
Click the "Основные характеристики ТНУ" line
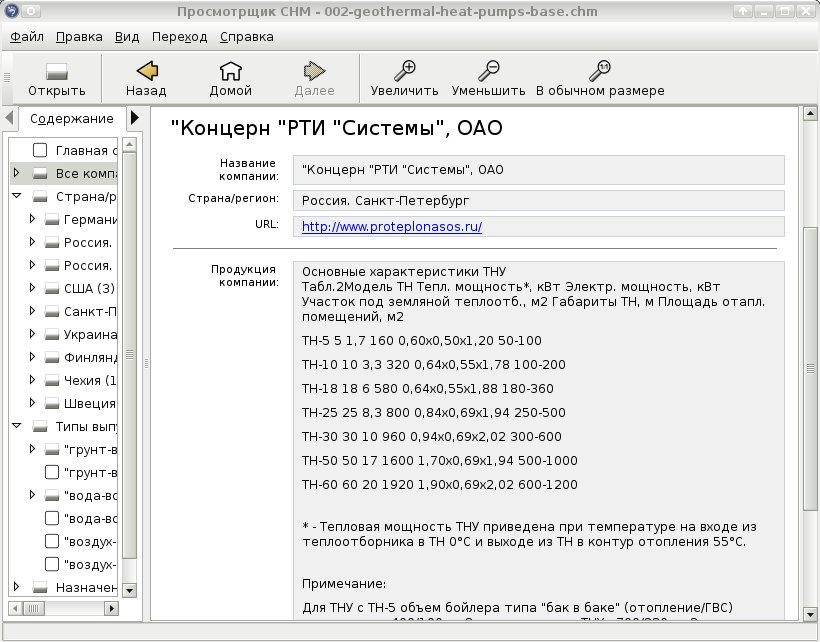pos(404,272)
